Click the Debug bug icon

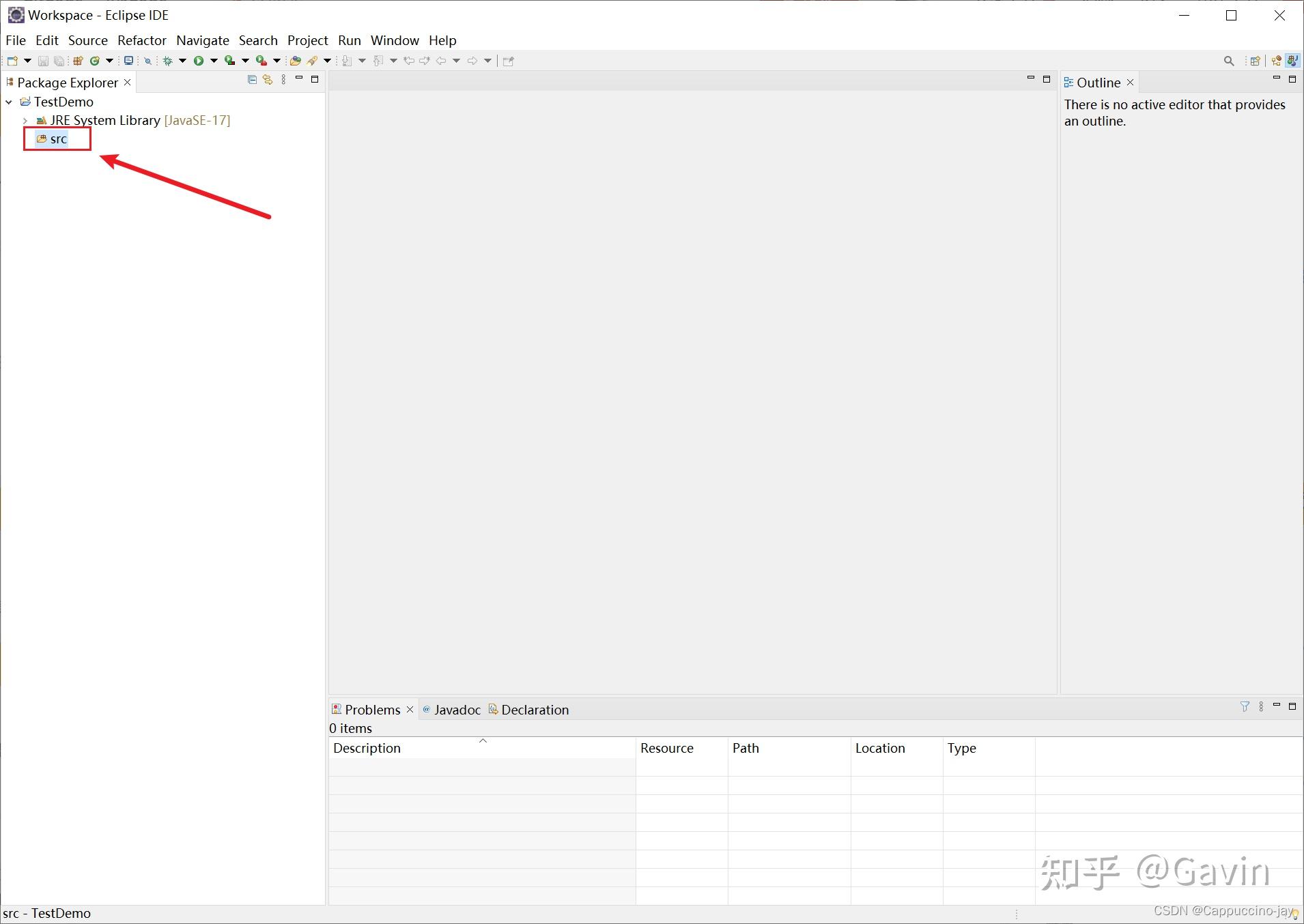[167, 61]
